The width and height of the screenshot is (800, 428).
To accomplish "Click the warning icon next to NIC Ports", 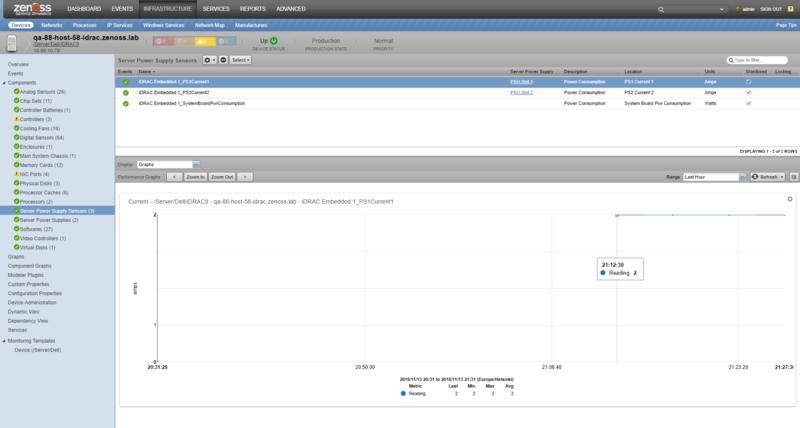I will (16, 174).
